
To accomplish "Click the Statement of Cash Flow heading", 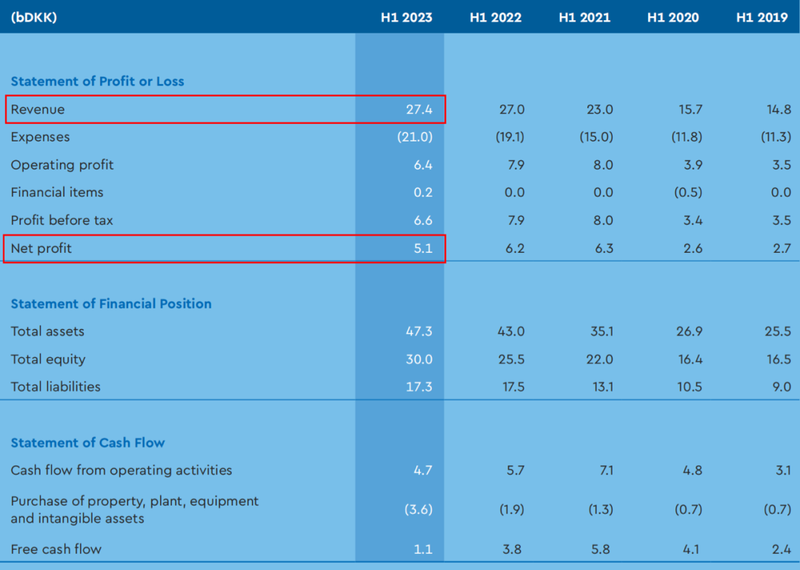I will point(88,442).
